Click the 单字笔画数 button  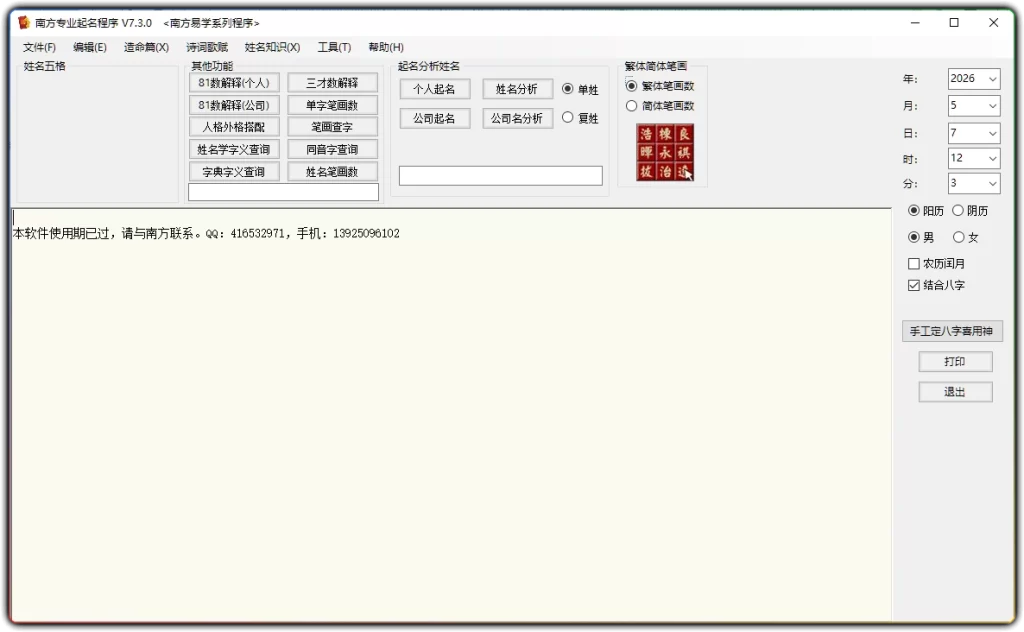pyautogui.click(x=332, y=105)
